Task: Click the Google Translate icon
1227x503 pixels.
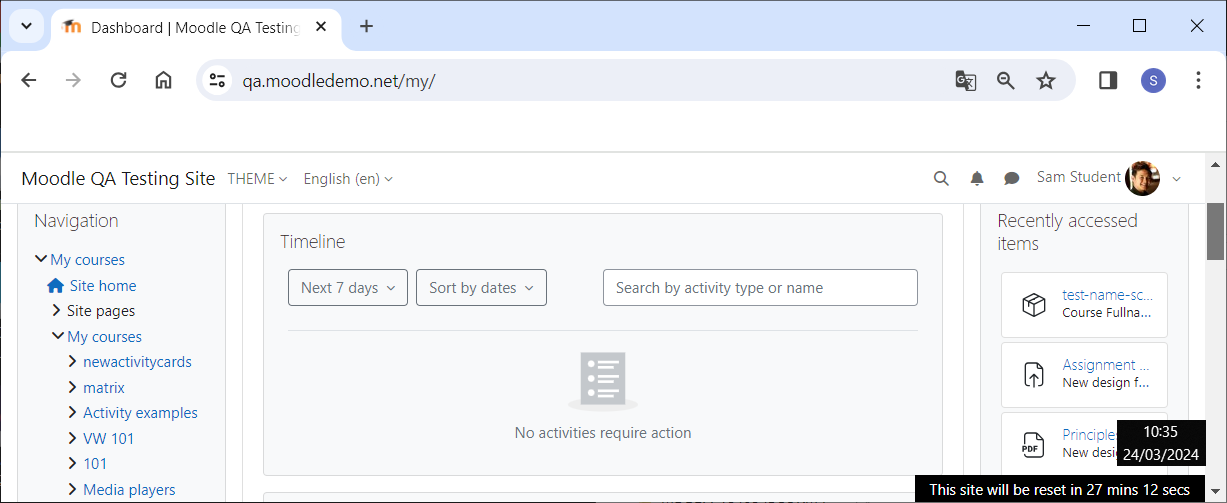Action: (x=965, y=81)
